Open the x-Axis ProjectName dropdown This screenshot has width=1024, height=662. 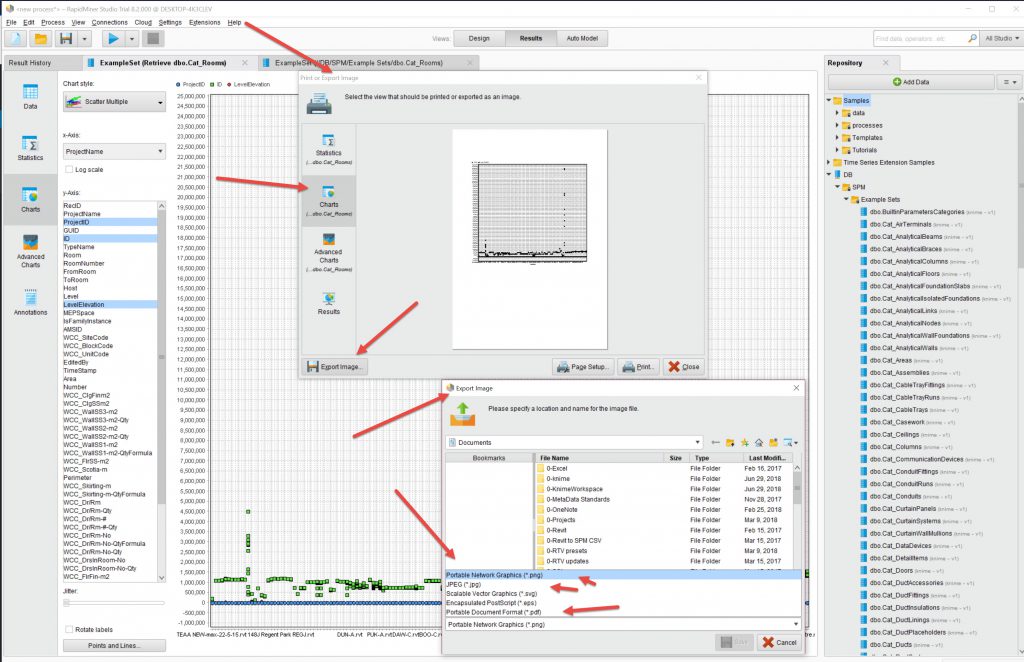[x=114, y=151]
